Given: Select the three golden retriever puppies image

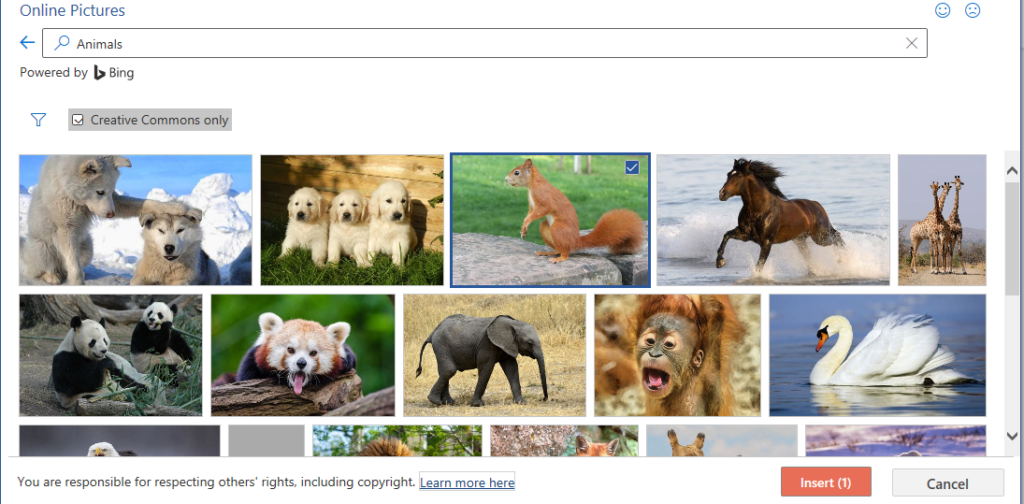Looking at the screenshot, I should [352, 220].
